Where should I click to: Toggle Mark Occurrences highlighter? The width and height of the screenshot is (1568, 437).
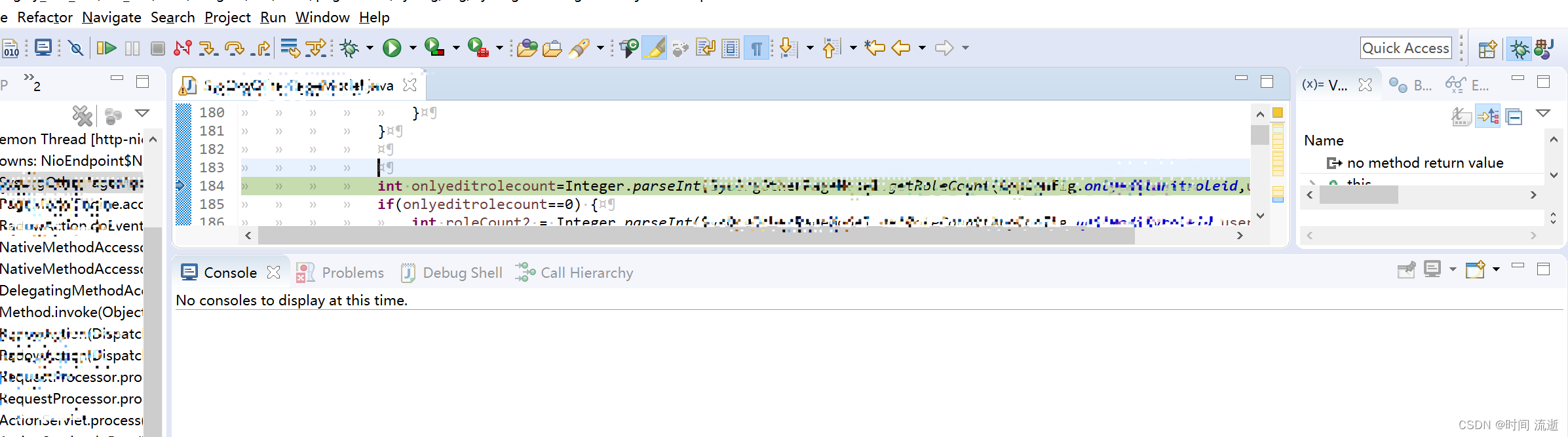tap(655, 48)
